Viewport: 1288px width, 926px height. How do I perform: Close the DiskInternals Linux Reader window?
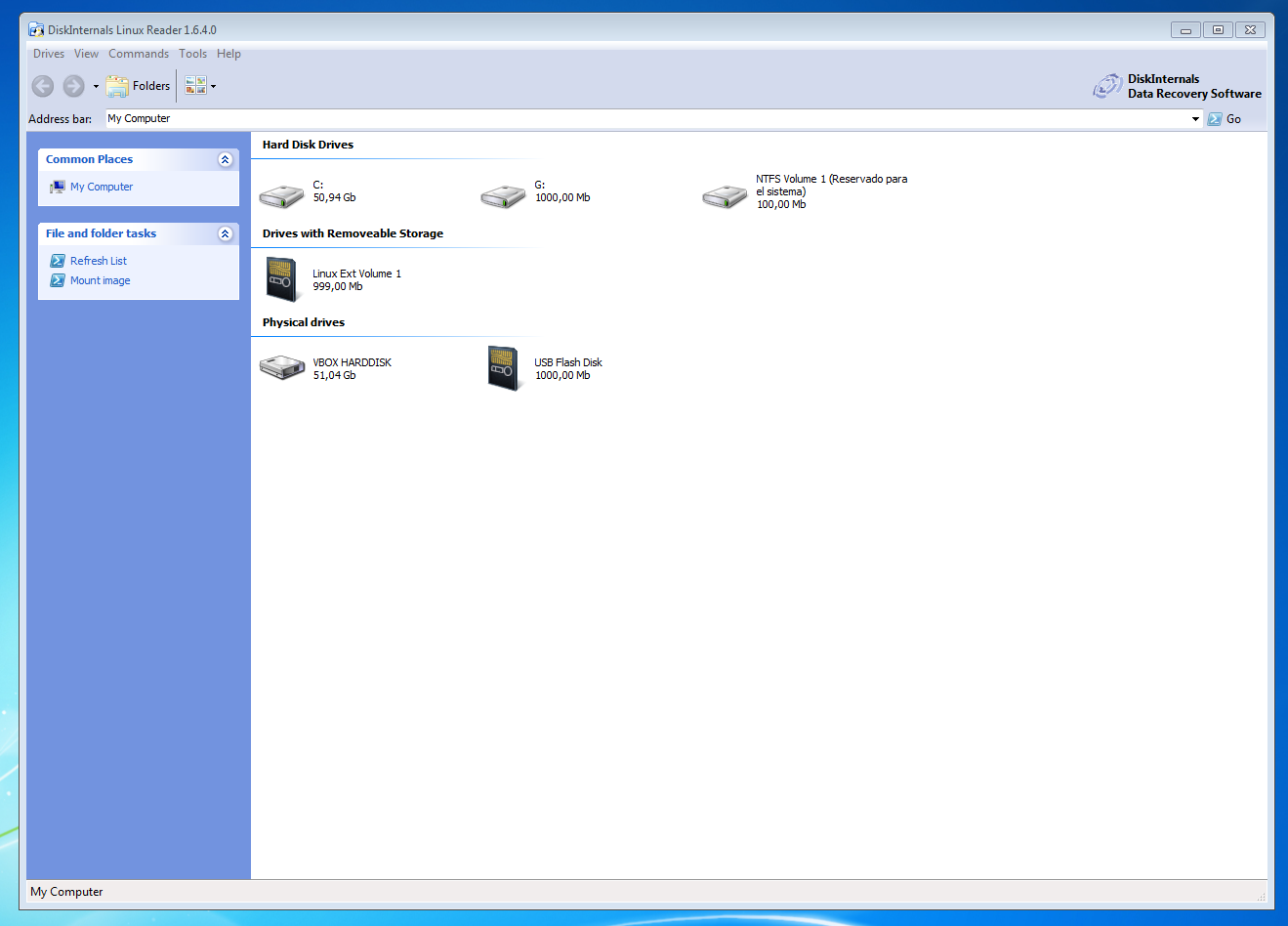[x=1250, y=29]
